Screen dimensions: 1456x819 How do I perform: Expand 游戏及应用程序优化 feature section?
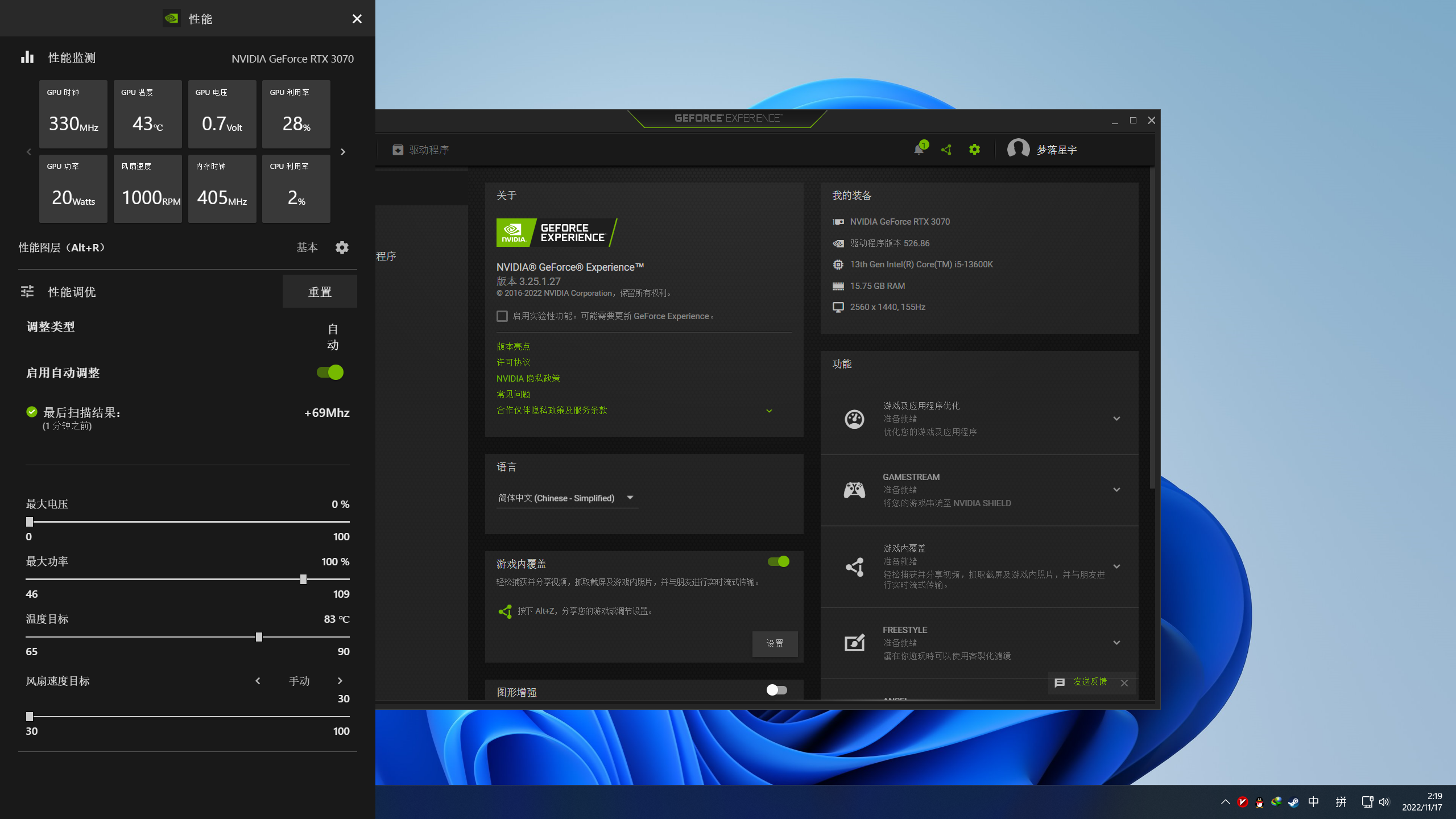pyautogui.click(x=1116, y=419)
